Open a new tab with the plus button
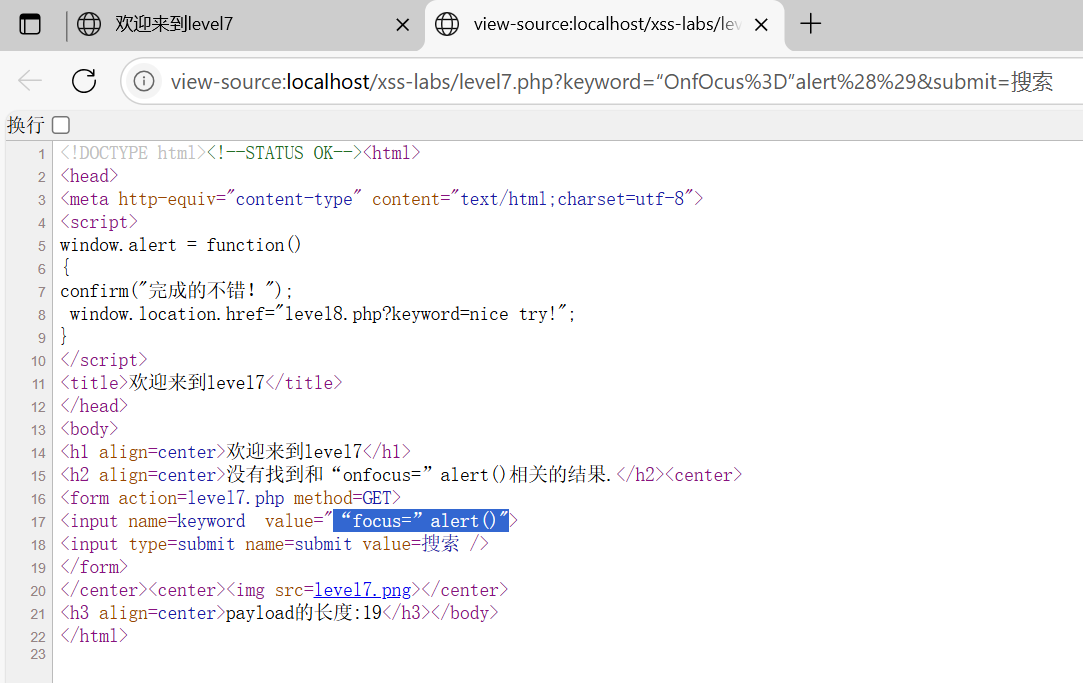This screenshot has height=683, width=1083. pos(810,24)
